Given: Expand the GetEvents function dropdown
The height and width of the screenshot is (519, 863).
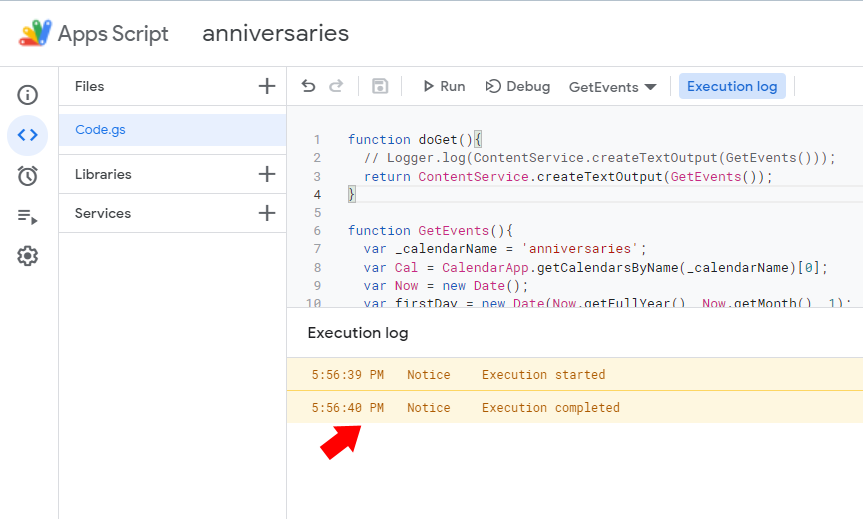Looking at the screenshot, I should [x=612, y=87].
